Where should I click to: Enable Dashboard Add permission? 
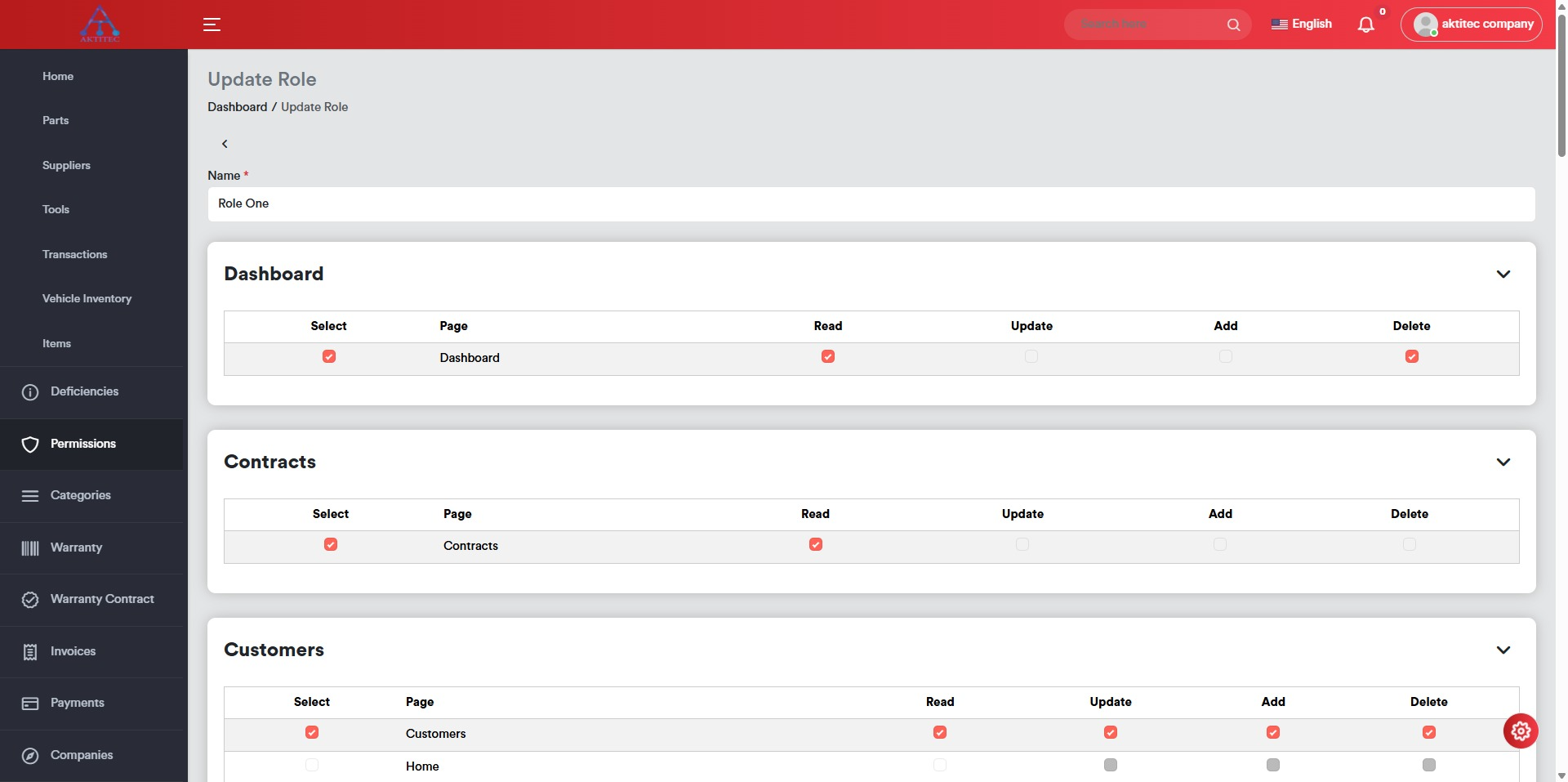click(1226, 356)
